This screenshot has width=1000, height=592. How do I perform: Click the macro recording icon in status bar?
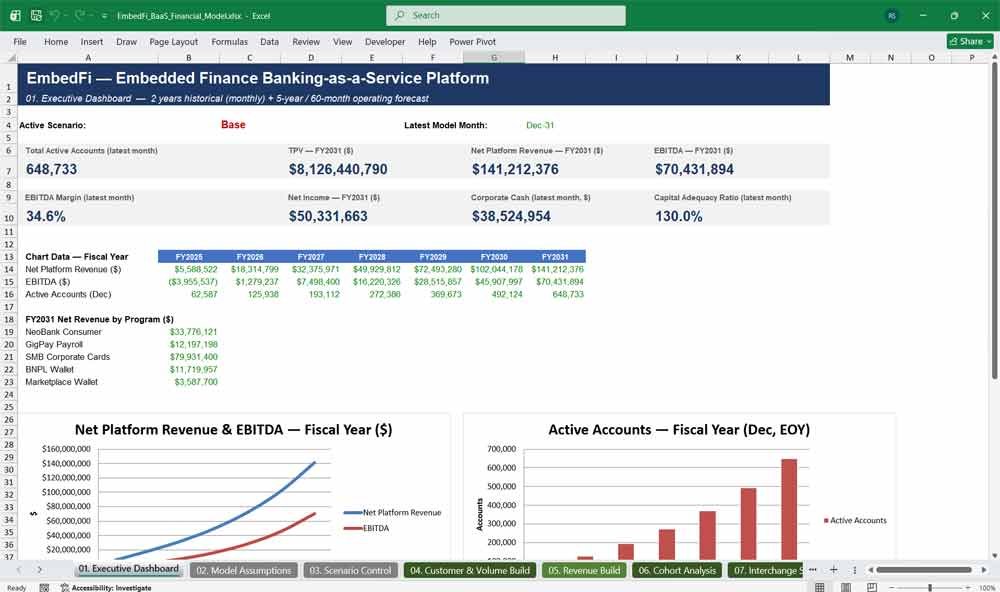44,588
